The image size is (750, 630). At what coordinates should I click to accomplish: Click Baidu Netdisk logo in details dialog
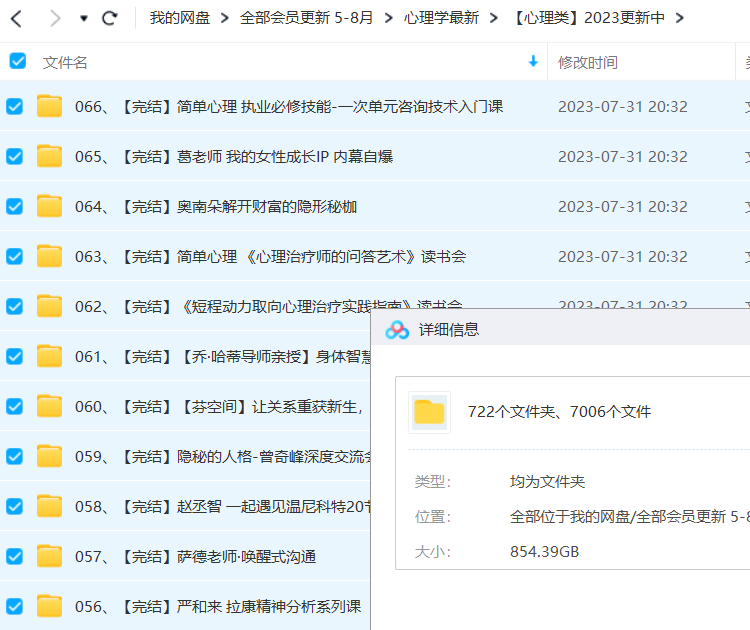click(x=397, y=329)
